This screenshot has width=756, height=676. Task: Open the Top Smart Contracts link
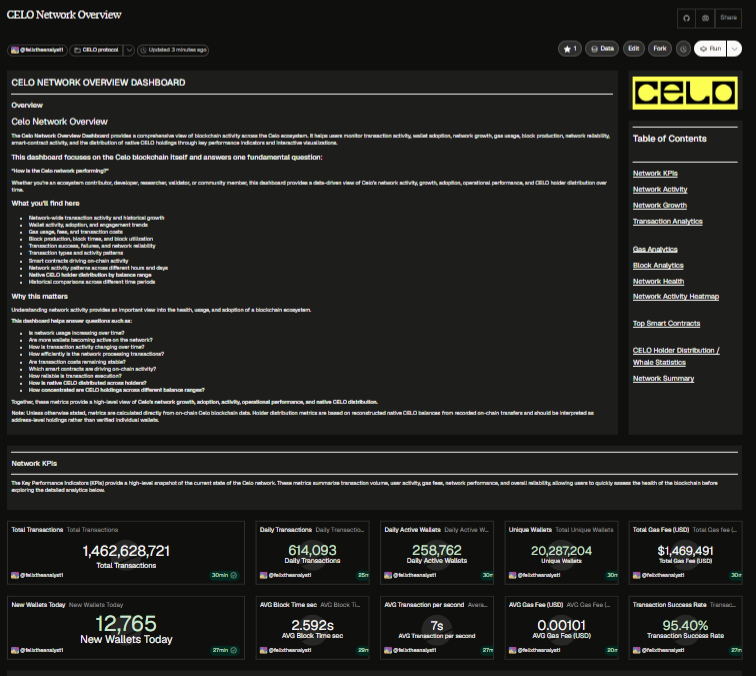tap(666, 324)
